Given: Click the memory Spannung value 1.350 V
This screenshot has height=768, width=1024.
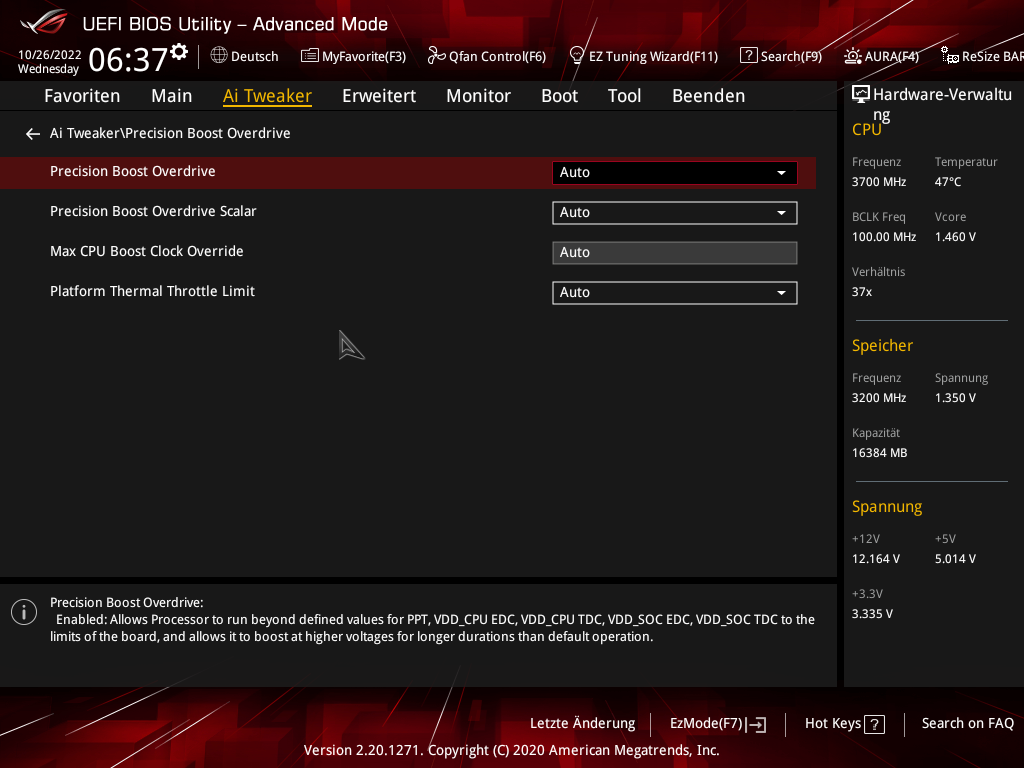Looking at the screenshot, I should pyautogui.click(x=955, y=398).
